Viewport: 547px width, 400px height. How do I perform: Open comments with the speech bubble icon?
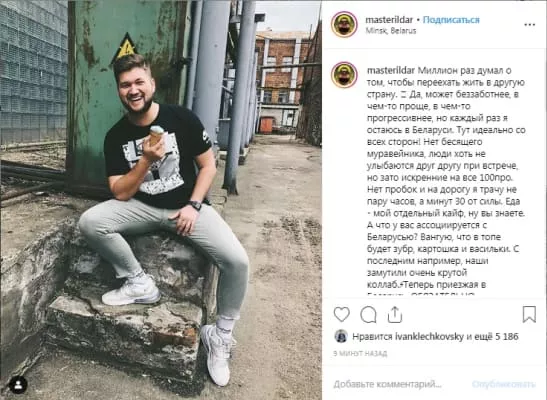point(368,315)
